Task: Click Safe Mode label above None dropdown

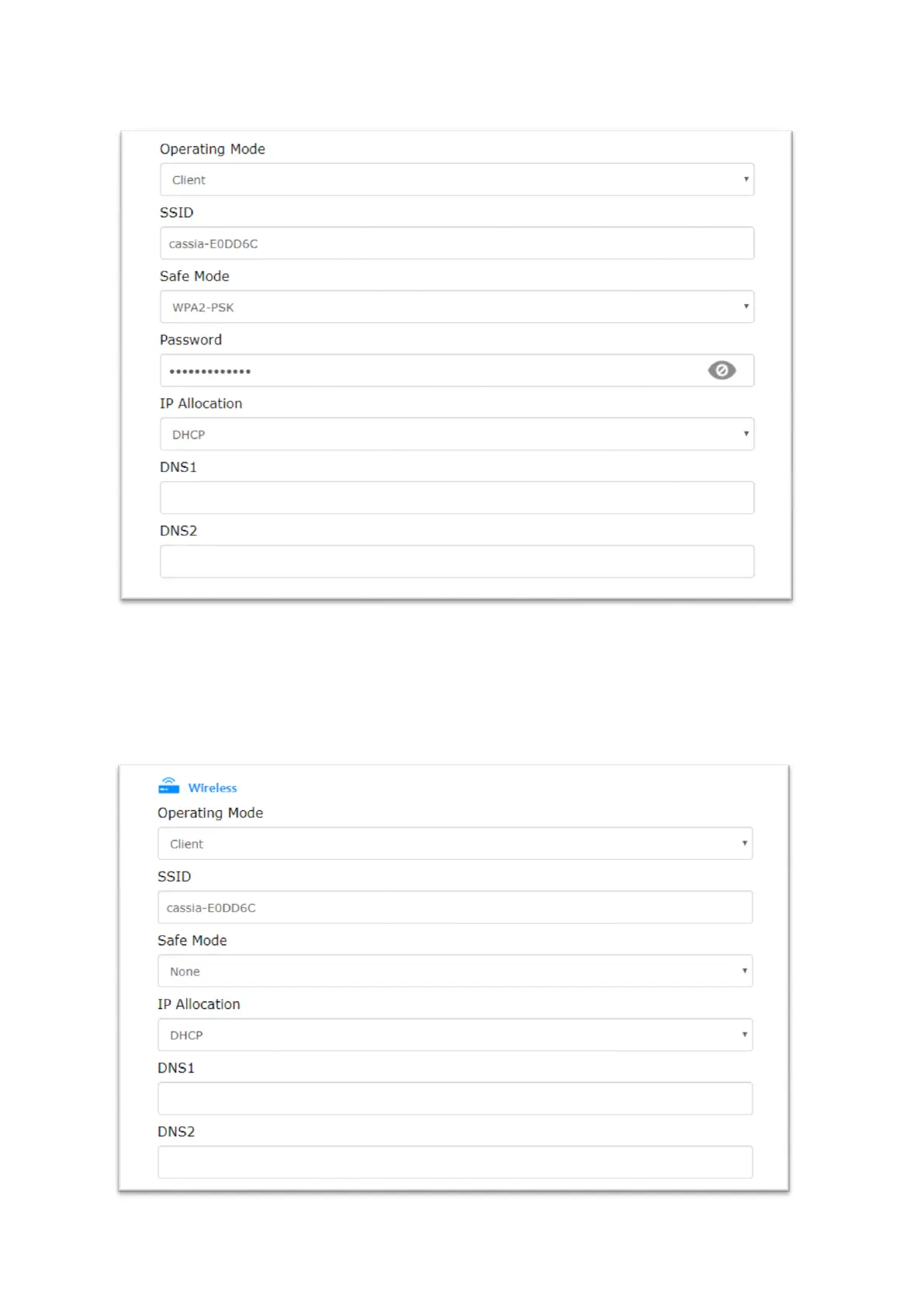Action: 192,941
